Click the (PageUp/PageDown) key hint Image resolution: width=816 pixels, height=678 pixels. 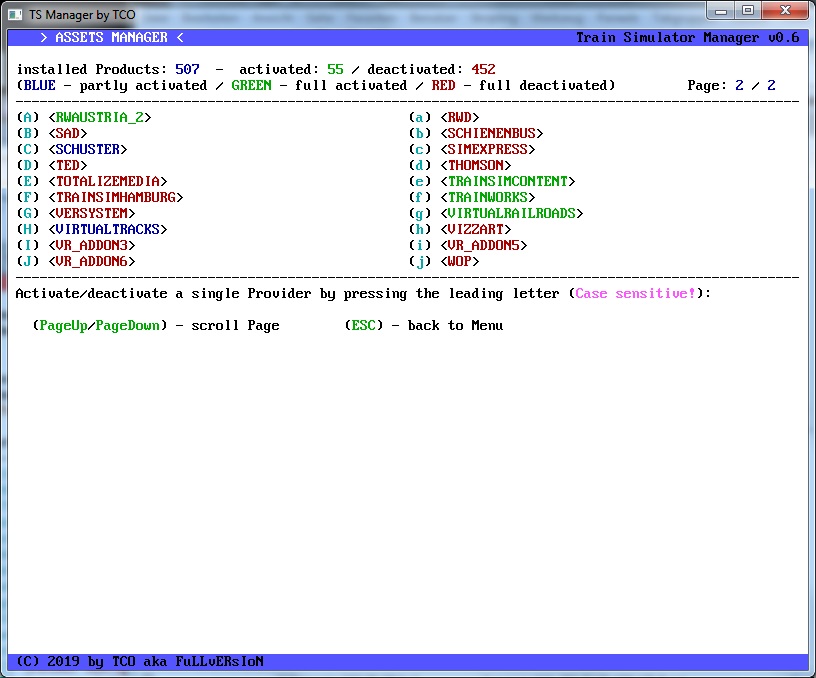click(100, 326)
